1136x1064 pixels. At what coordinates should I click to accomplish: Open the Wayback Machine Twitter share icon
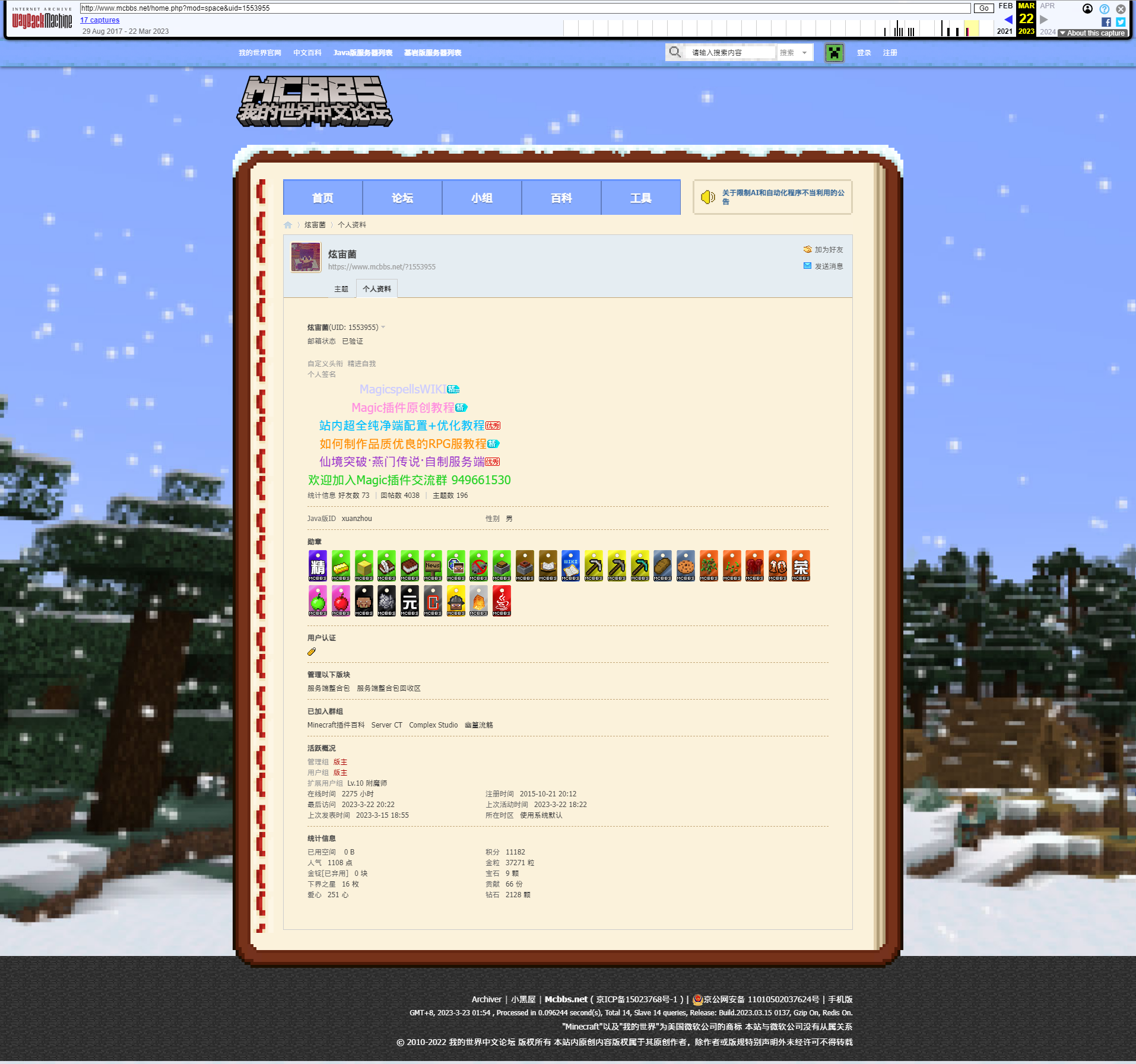coord(1121,22)
